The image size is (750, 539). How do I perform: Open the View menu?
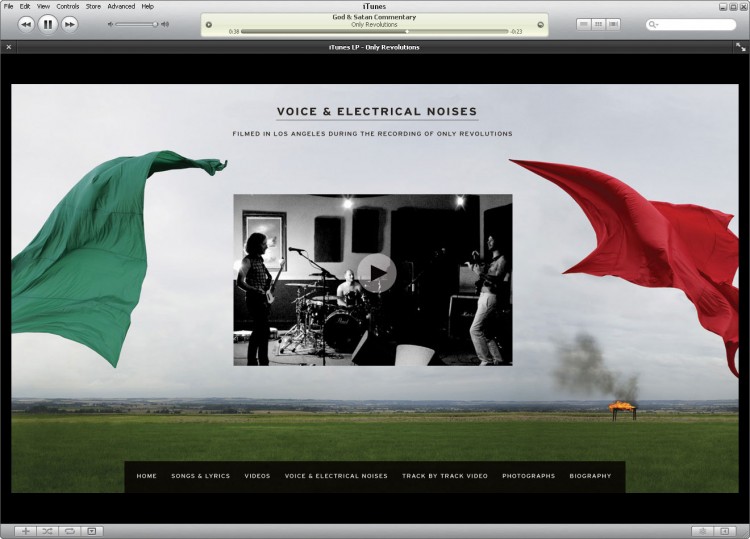[43, 6]
